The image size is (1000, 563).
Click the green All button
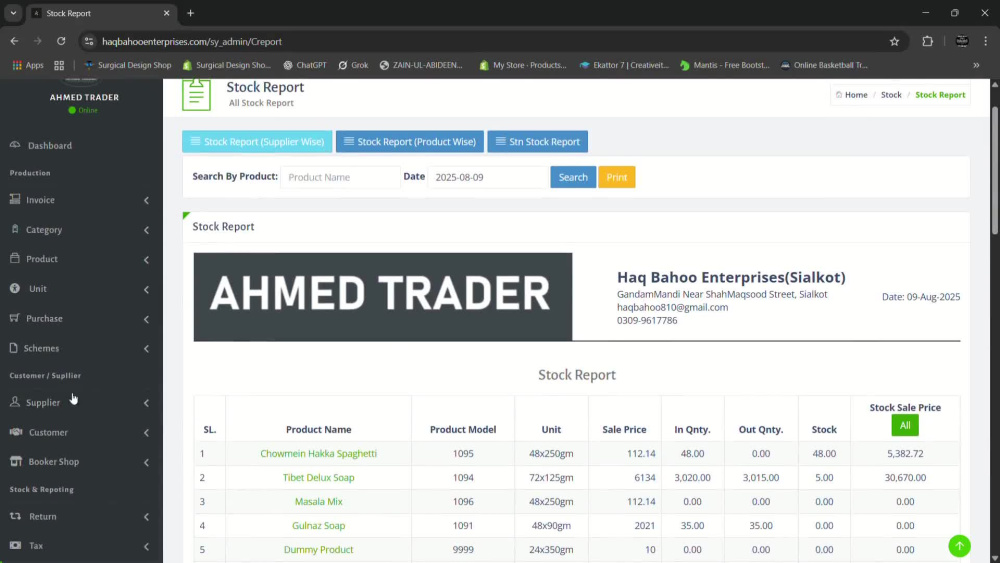(x=904, y=425)
